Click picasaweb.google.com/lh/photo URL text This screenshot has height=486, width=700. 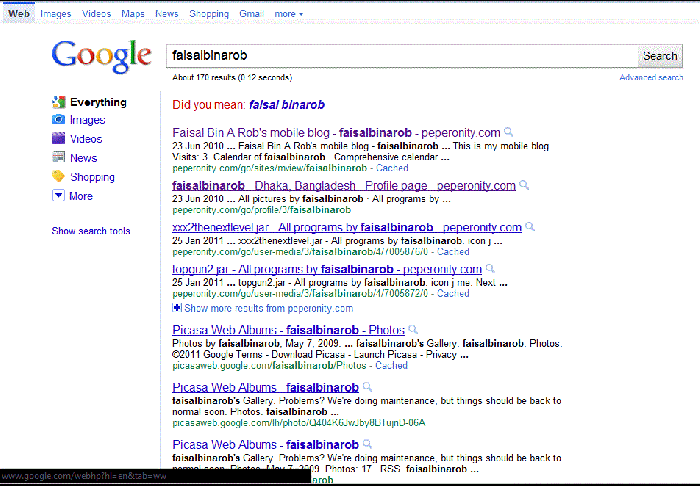299,422
